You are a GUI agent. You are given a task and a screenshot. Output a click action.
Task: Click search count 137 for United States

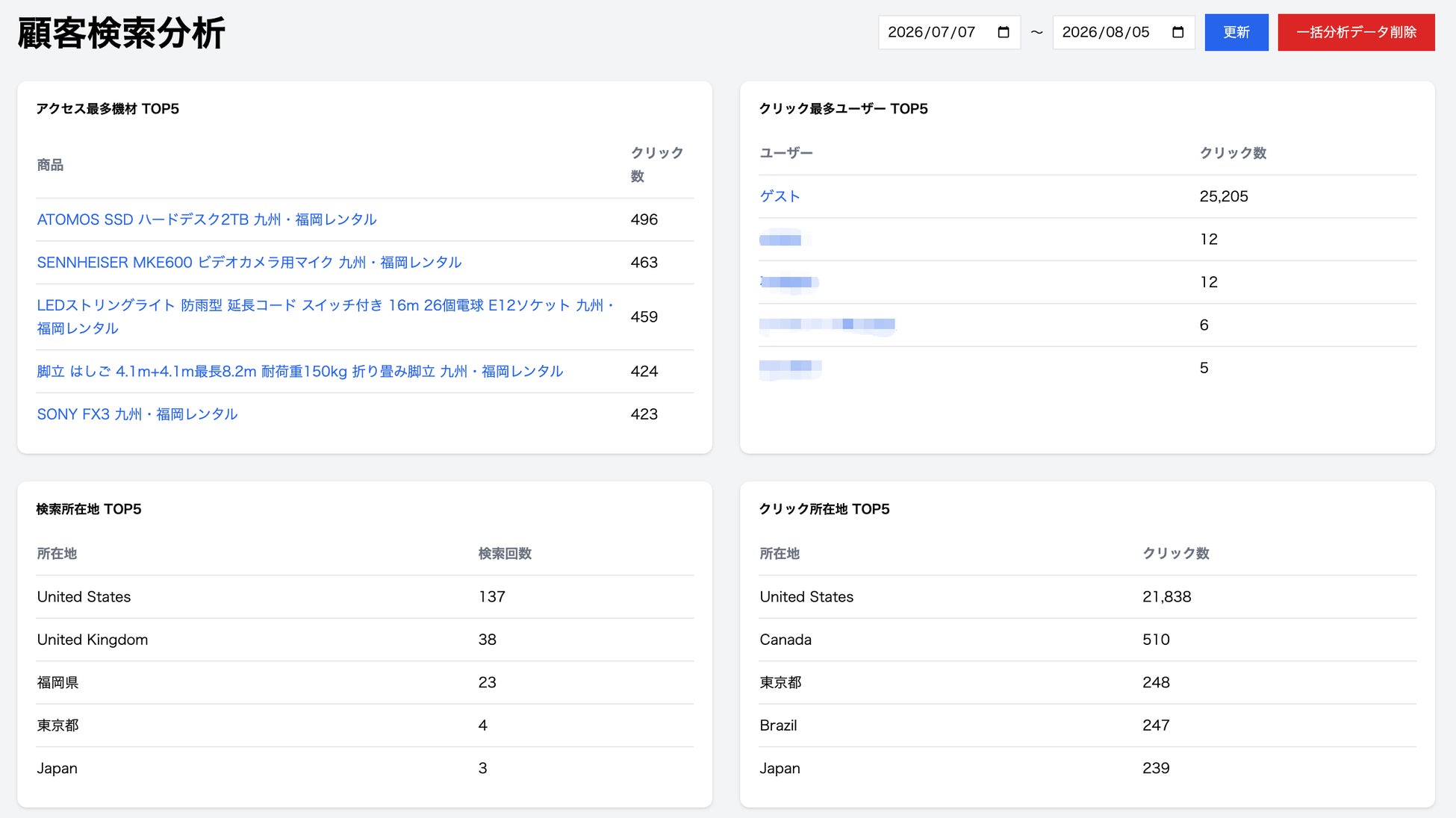[491, 596]
